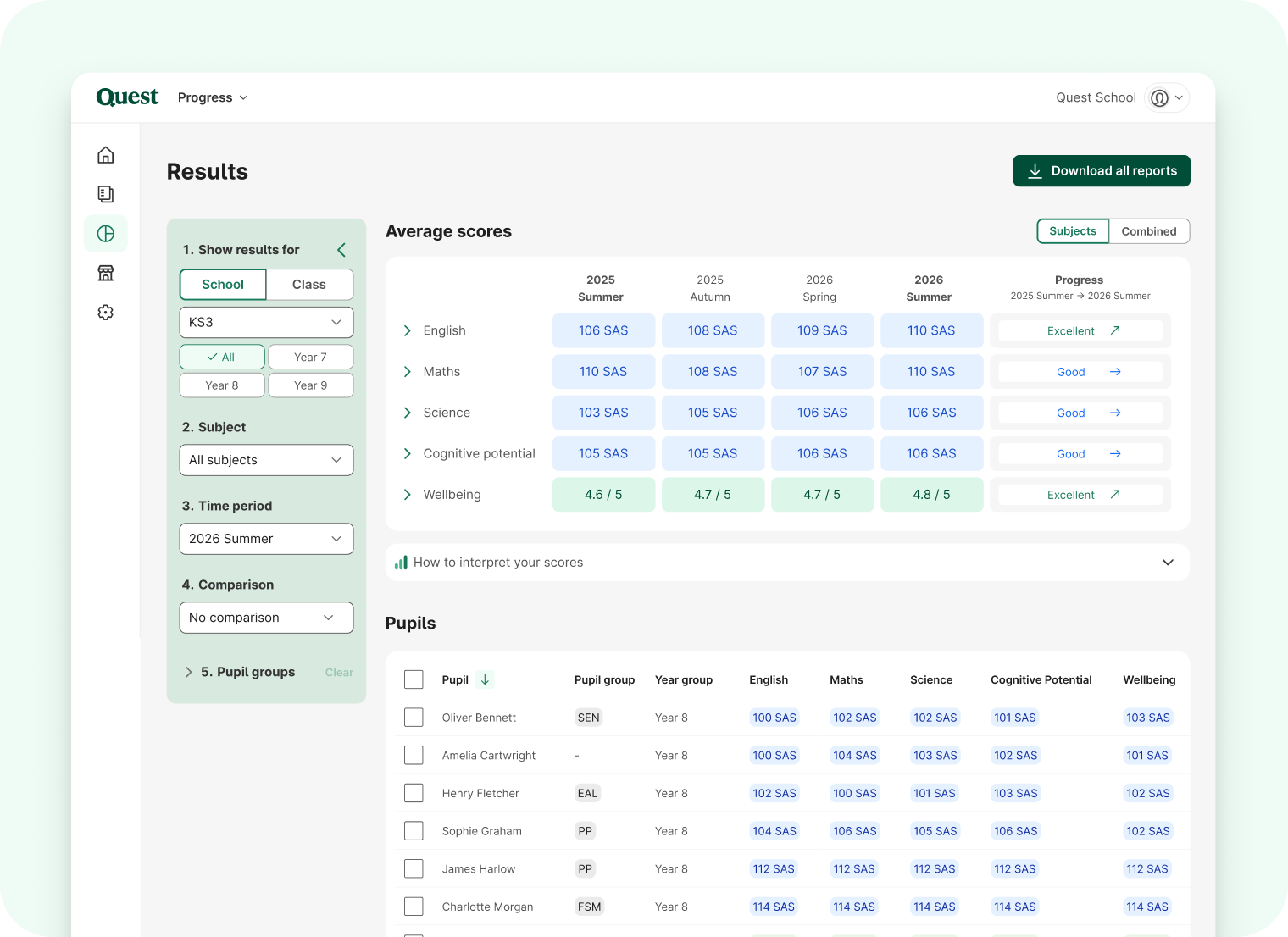Screen dimensions: 1288x937
Task: Open the account menu chevron
Action: coord(1179,98)
